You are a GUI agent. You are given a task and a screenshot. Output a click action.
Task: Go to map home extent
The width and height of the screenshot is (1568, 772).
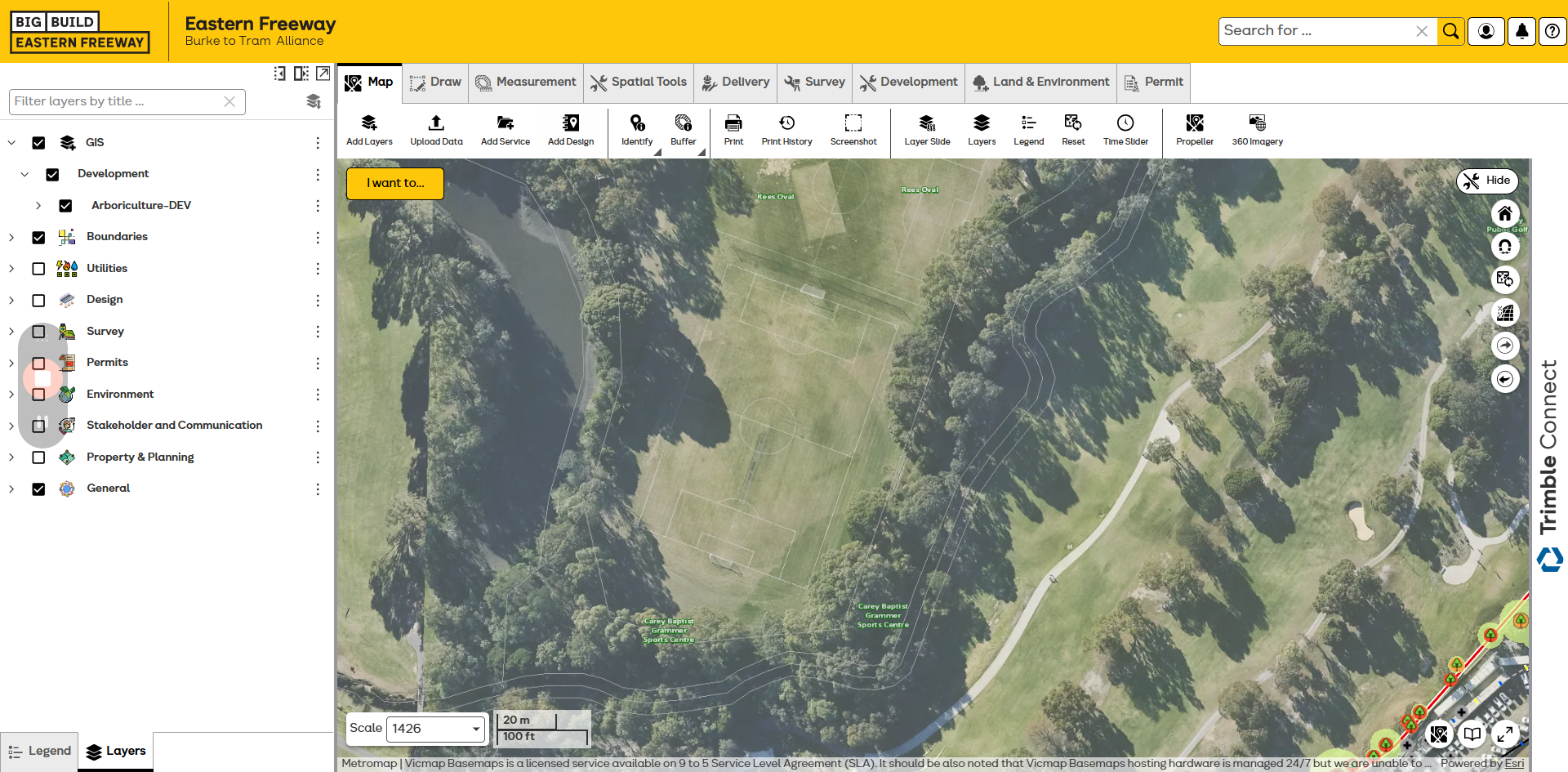click(x=1505, y=214)
